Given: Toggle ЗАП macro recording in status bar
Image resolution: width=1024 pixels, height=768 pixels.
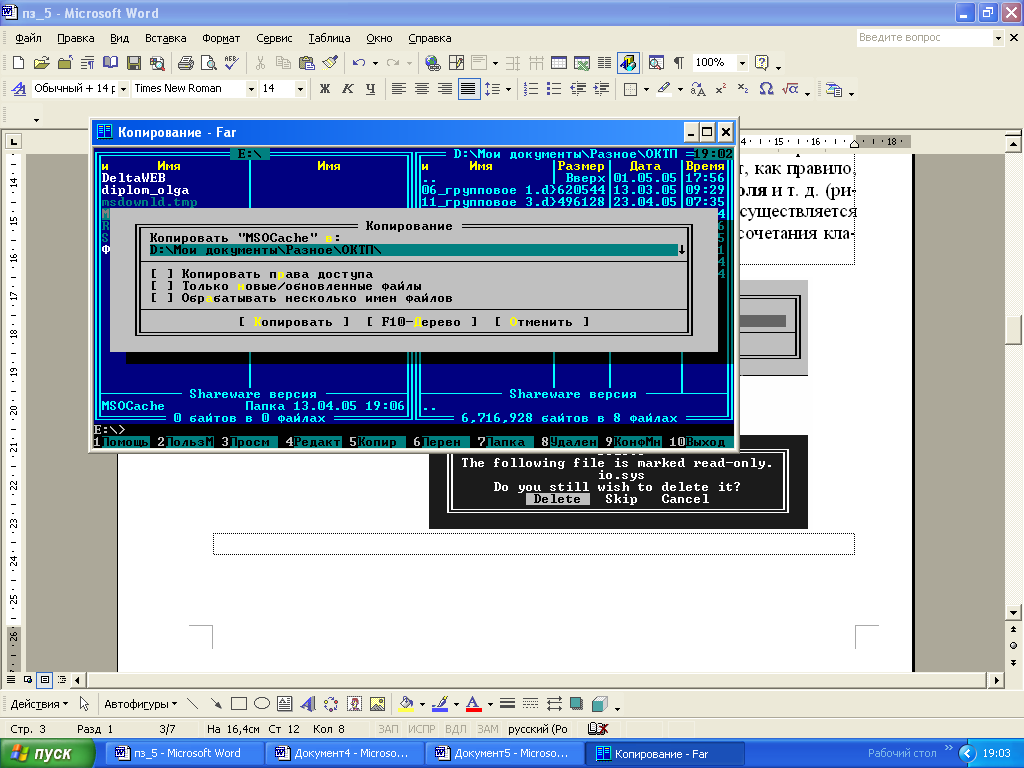Looking at the screenshot, I should (x=388, y=729).
